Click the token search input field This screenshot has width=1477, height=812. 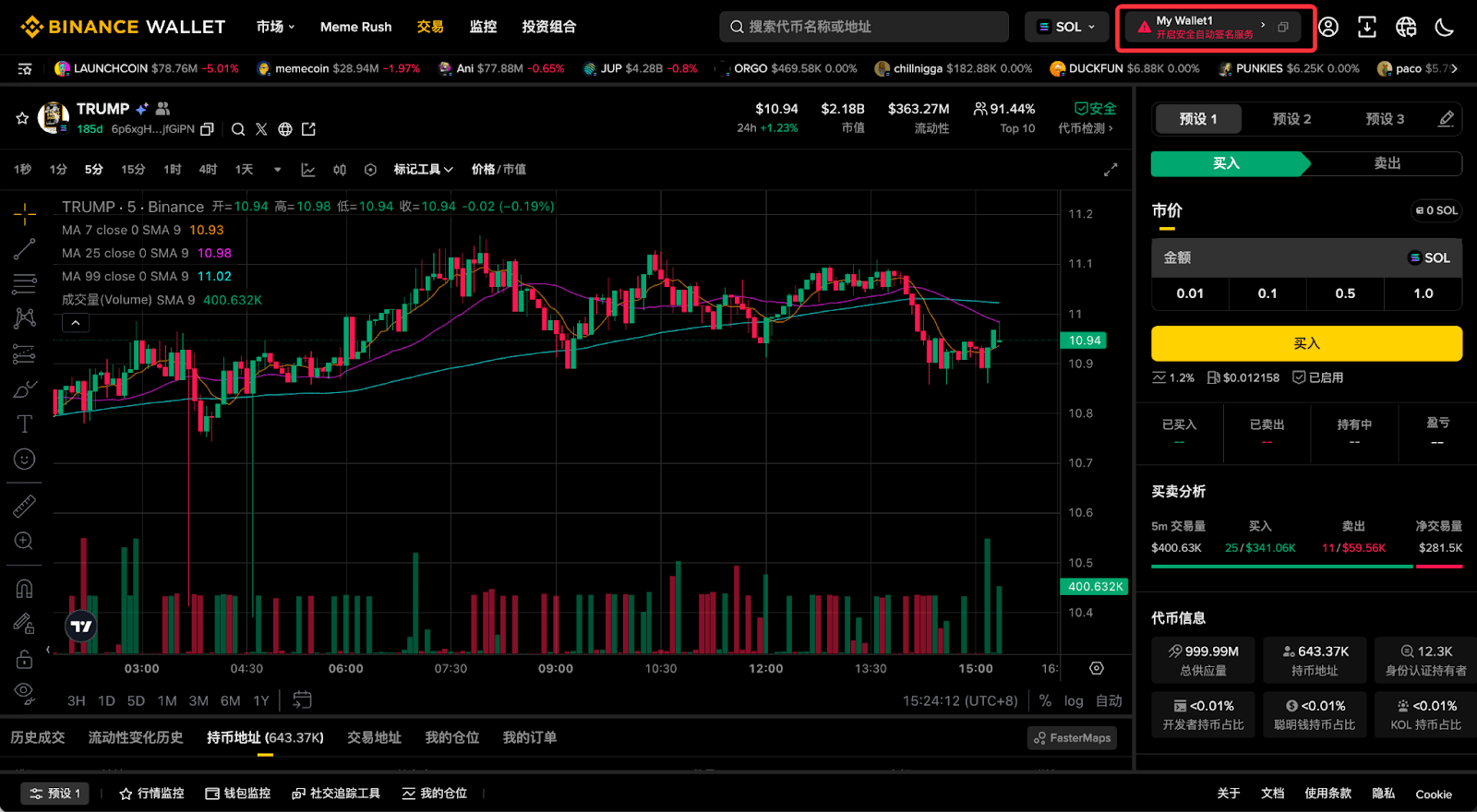pos(864,27)
